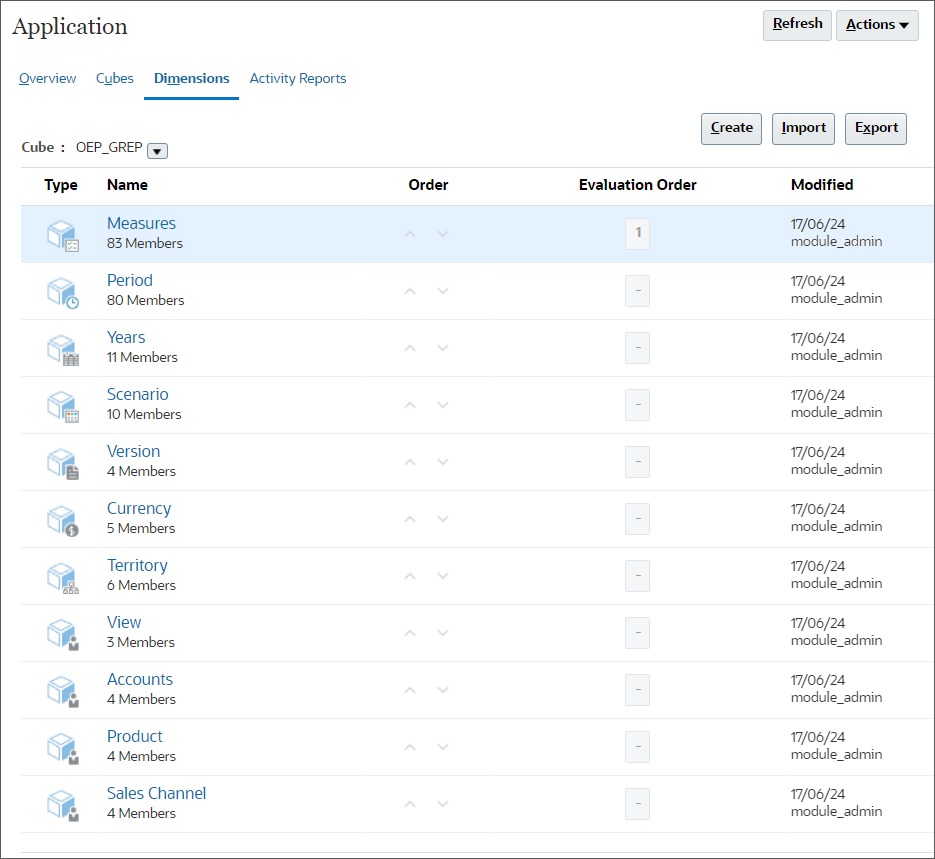Move Years dimension up

pyautogui.click(x=410, y=348)
